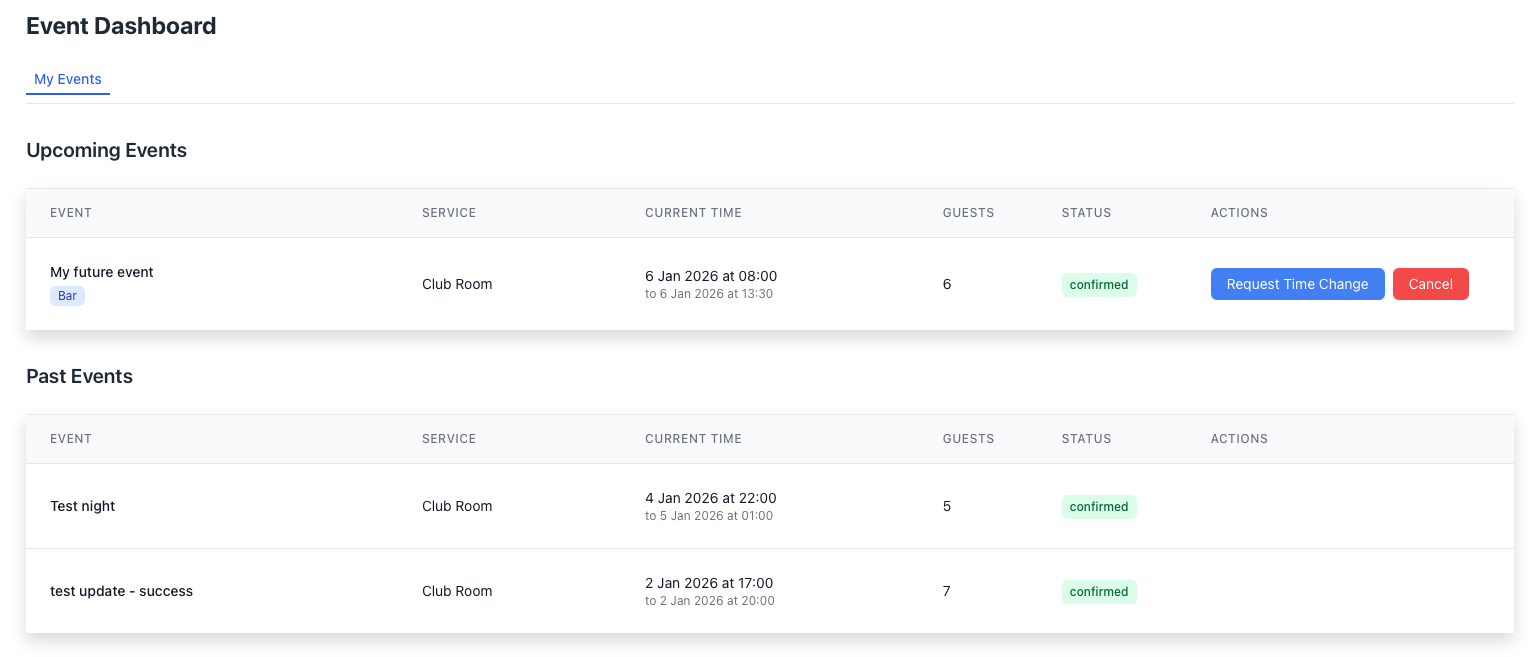This screenshot has height=657, width=1537.
Task: Open the My Events tab
Action: pos(68,79)
